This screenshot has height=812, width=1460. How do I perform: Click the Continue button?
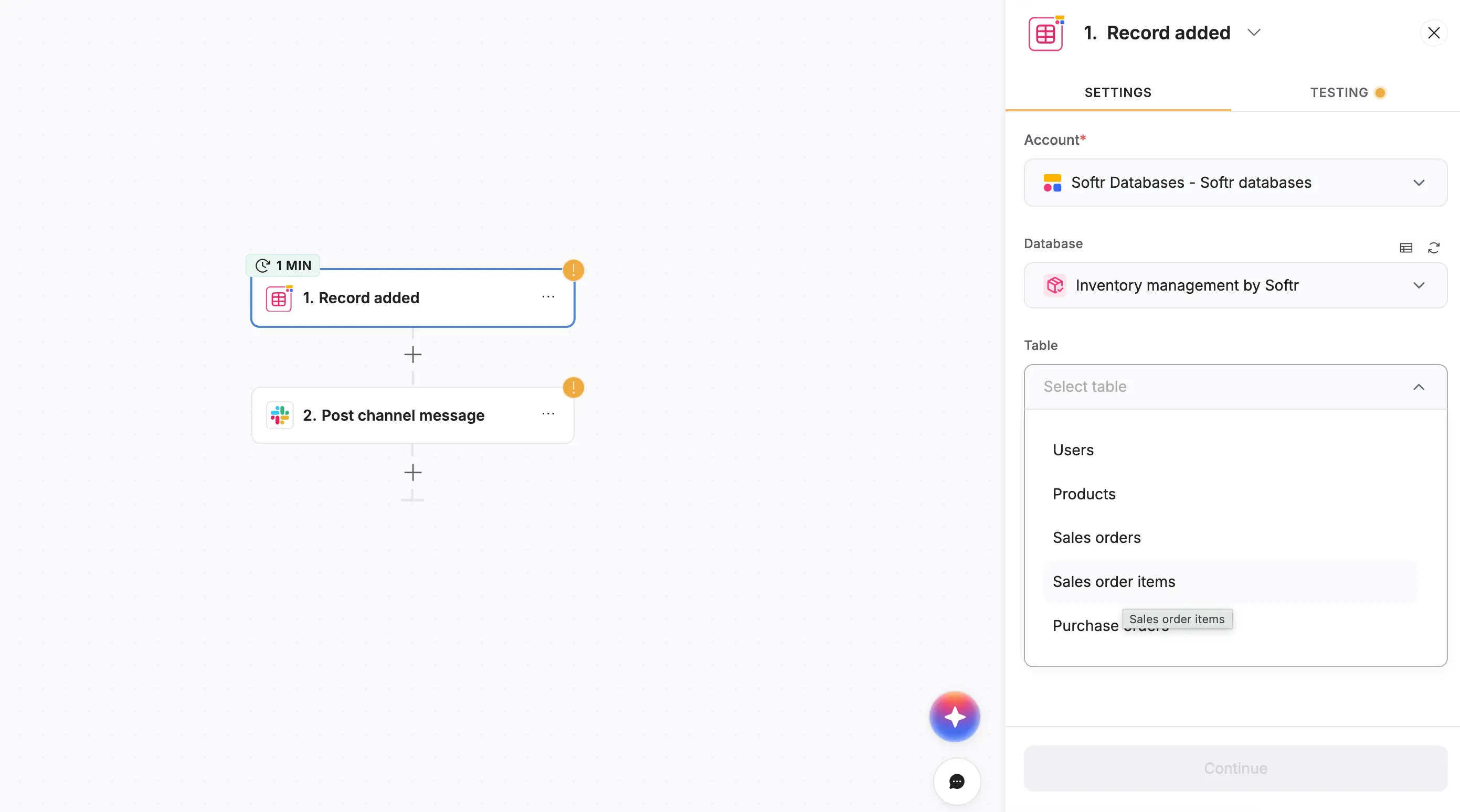coord(1235,768)
